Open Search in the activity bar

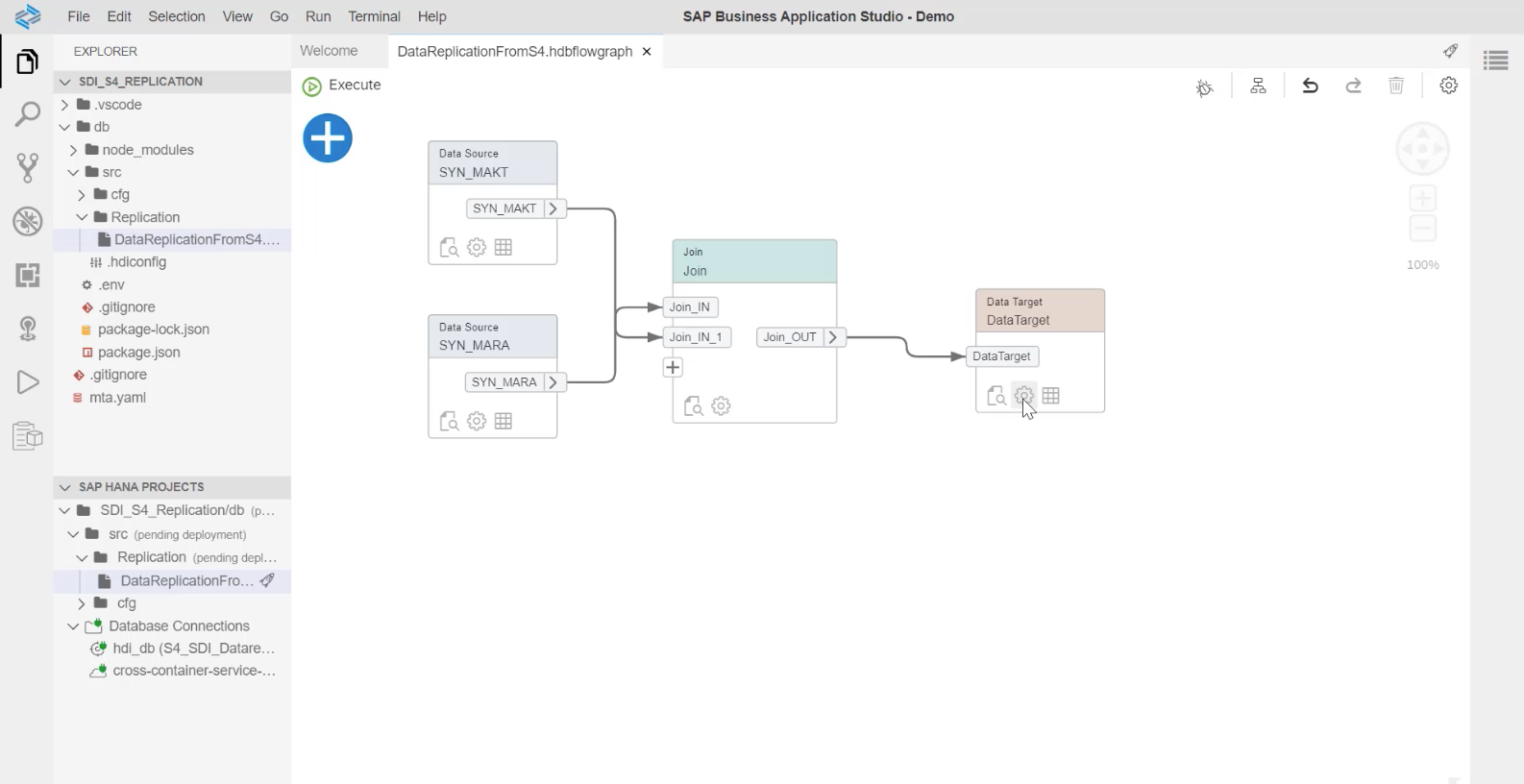(x=27, y=115)
